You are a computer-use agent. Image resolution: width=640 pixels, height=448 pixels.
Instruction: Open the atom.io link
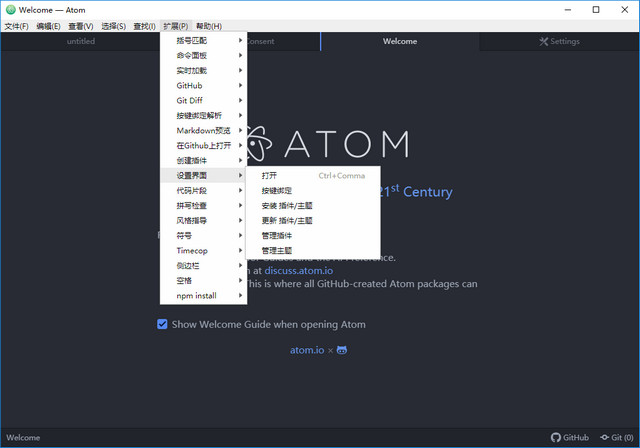[x=307, y=350]
